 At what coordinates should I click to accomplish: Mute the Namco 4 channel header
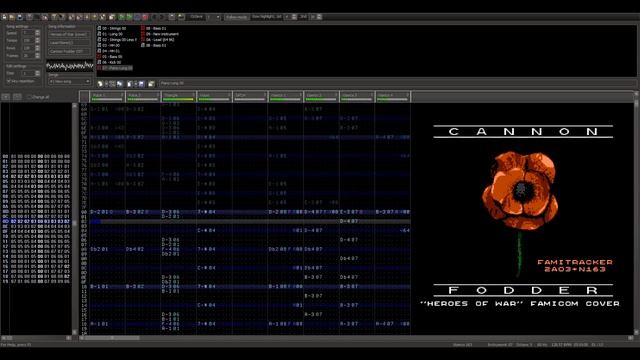393,96
